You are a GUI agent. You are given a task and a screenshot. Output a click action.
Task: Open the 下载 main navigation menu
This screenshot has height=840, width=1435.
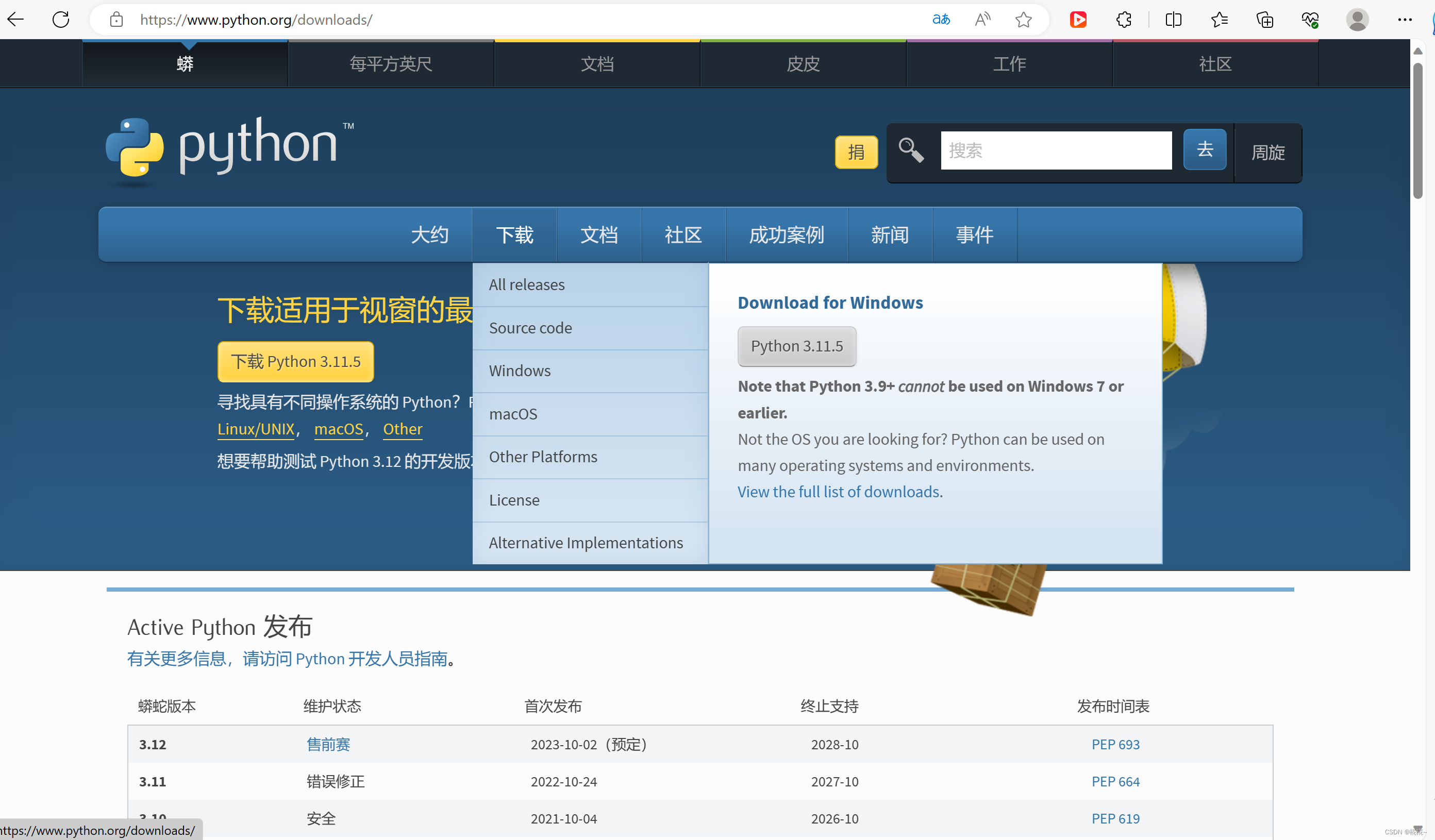(x=514, y=234)
